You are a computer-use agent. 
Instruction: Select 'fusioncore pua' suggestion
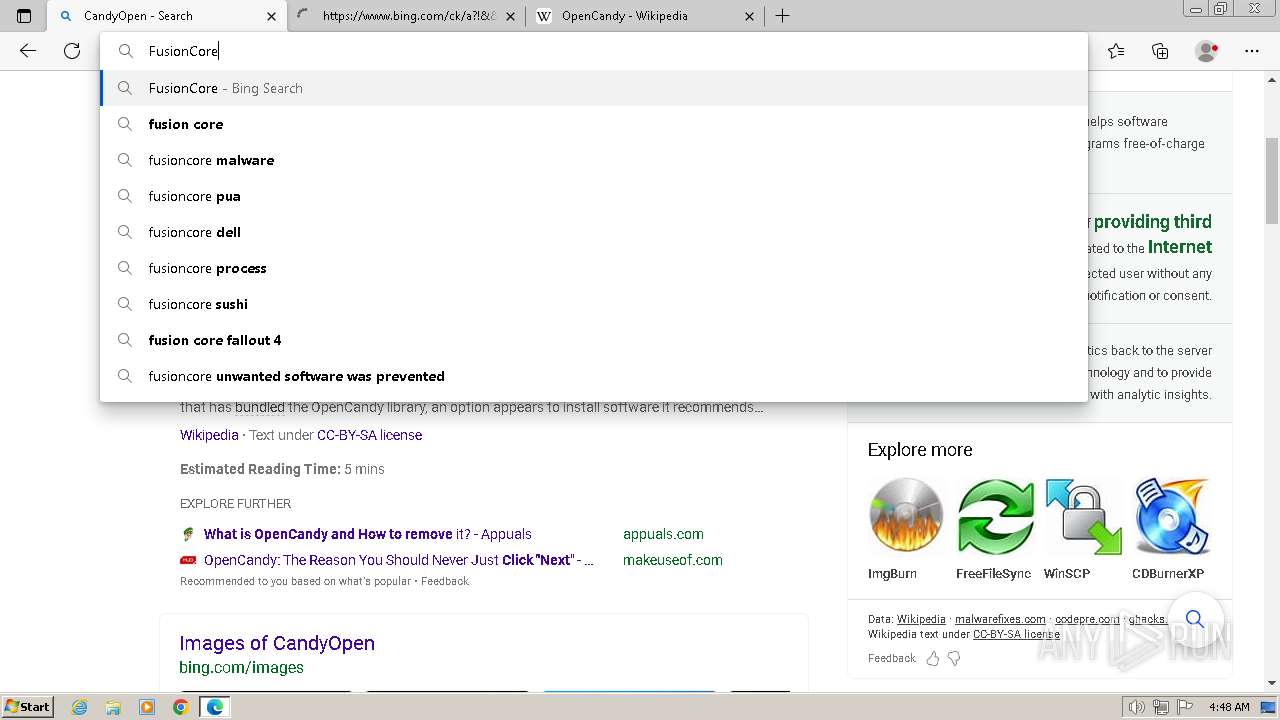click(x=594, y=196)
